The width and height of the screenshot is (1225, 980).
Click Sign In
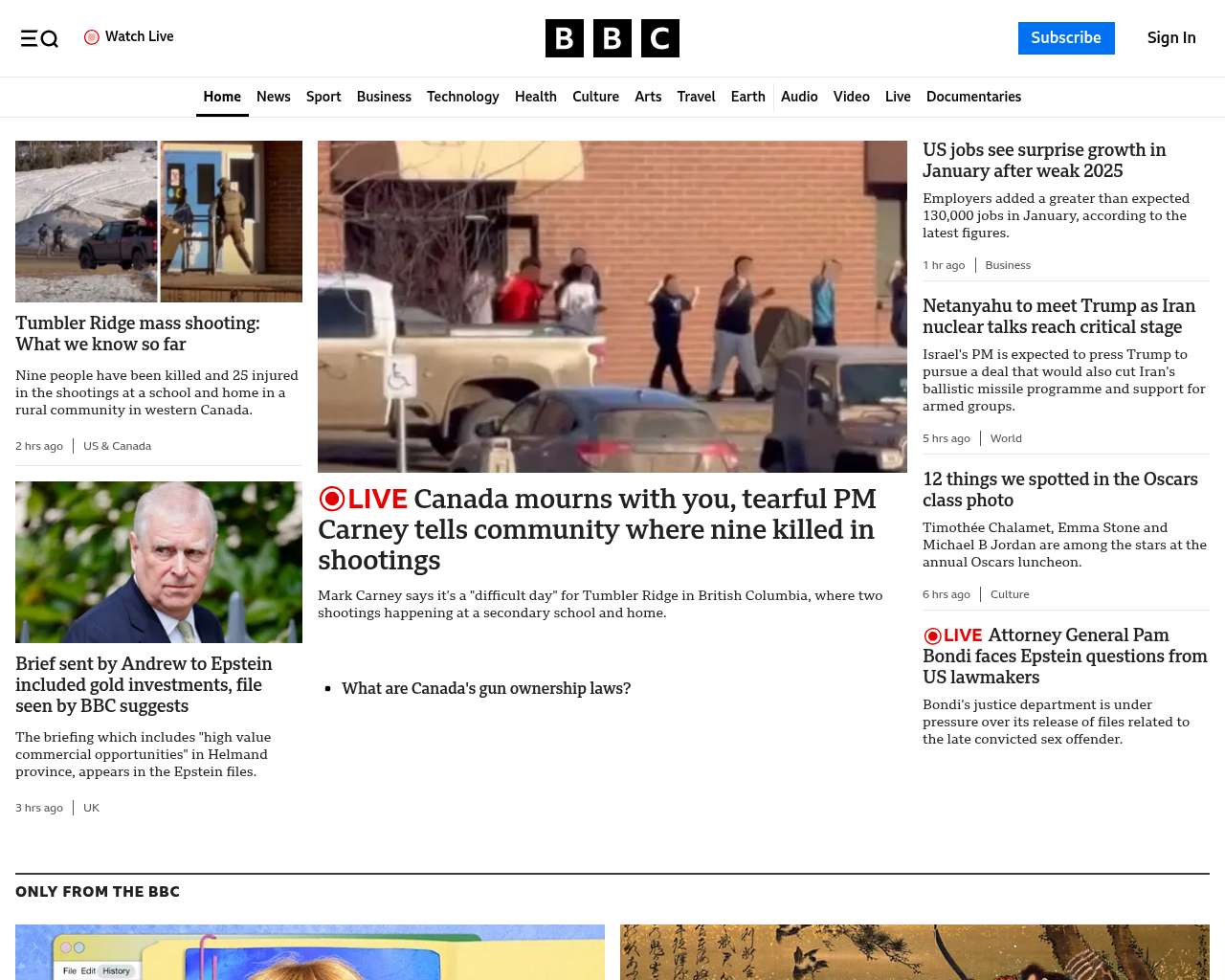(x=1171, y=38)
